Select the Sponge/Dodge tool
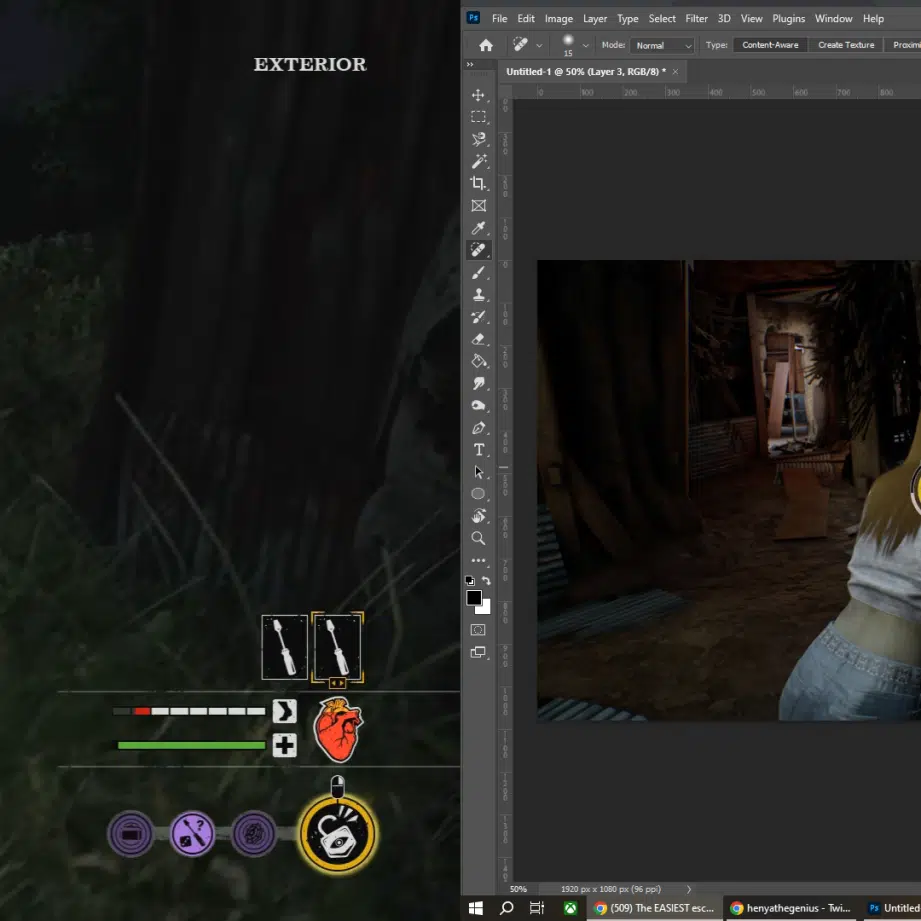The width and height of the screenshot is (921, 921). pos(478,405)
